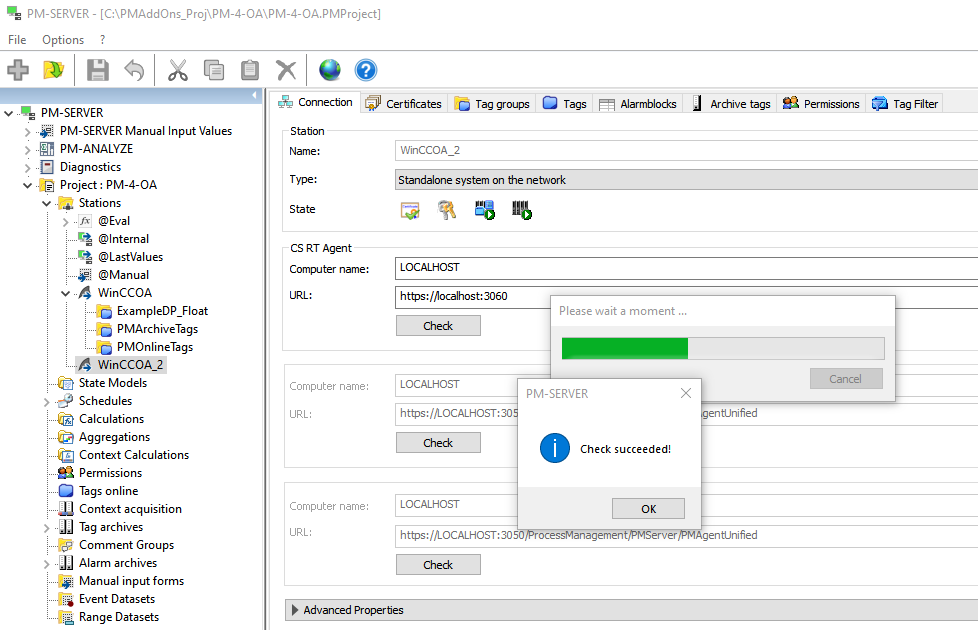Open the Tag groups tab
The image size is (978, 630).
point(492,104)
